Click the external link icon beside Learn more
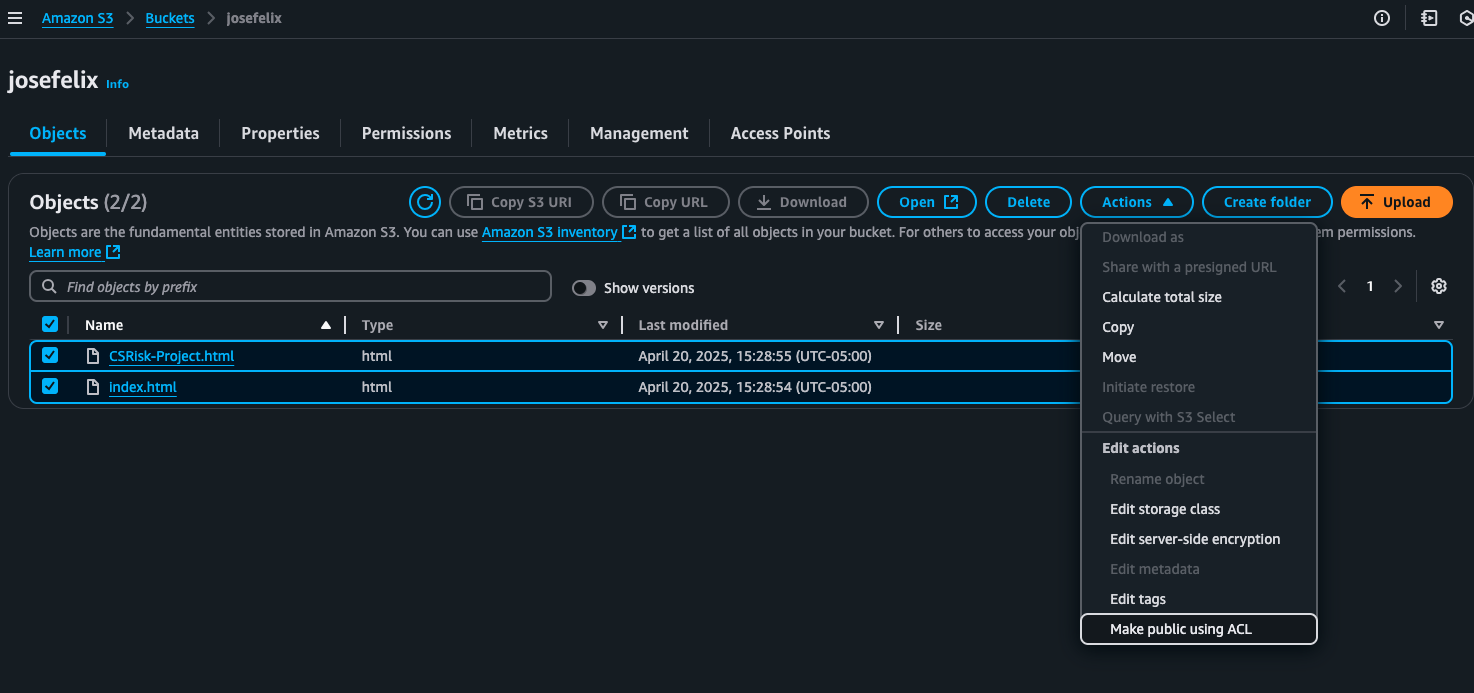The width and height of the screenshot is (1474, 693). (x=113, y=252)
